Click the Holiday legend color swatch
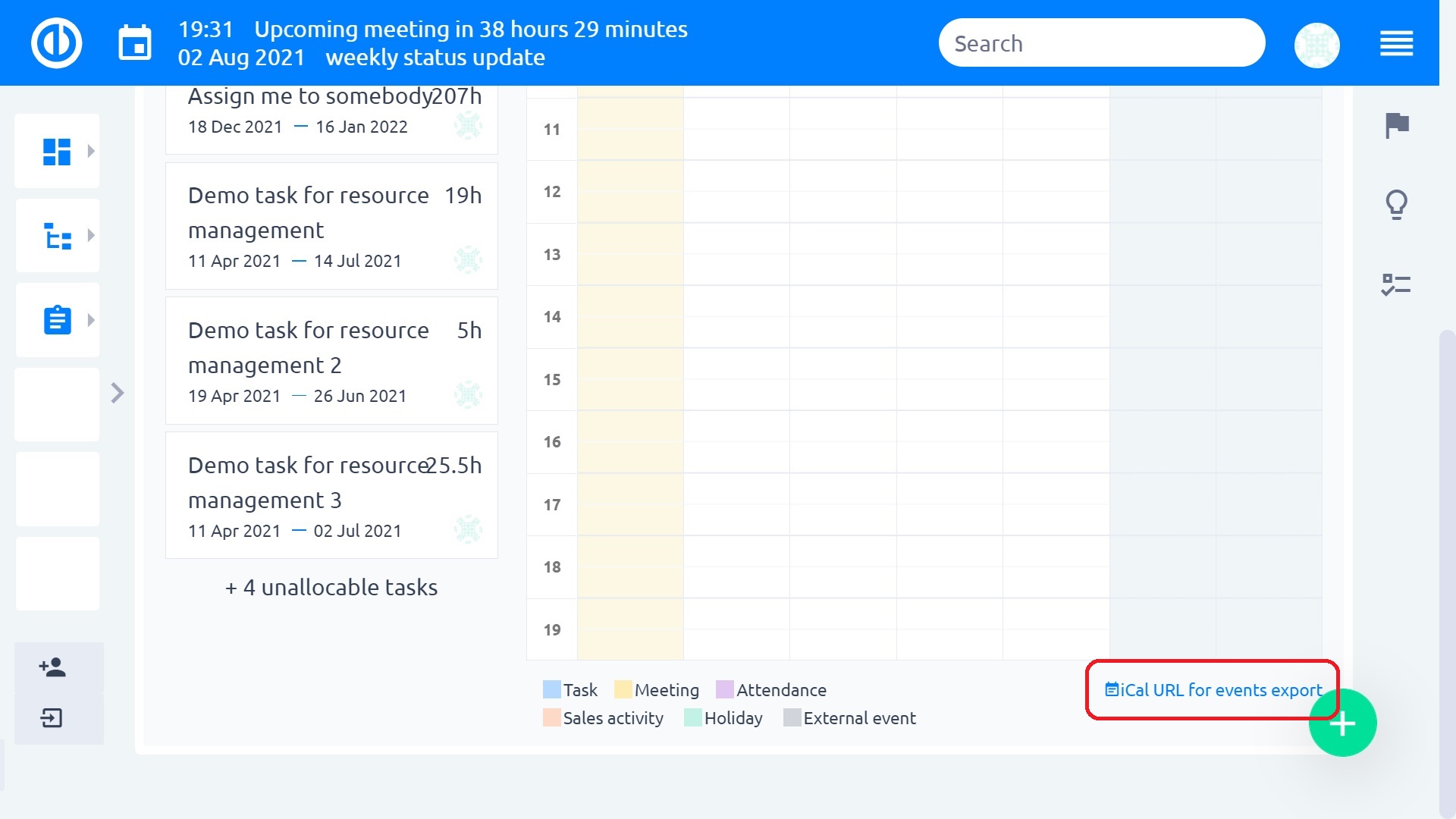Screen dimensions: 1456x819 [x=692, y=717]
